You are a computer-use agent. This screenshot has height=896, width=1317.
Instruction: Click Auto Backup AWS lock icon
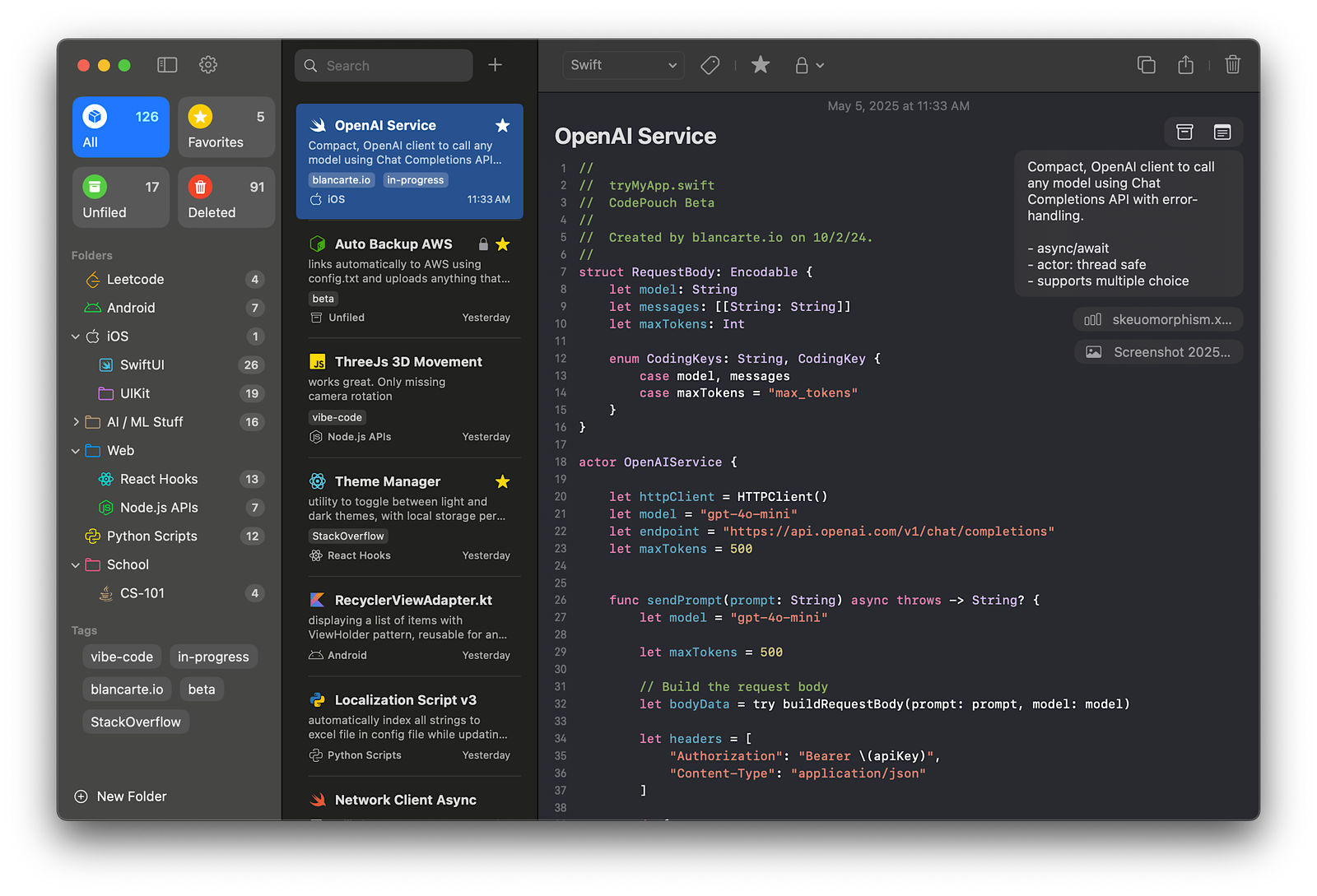[x=483, y=244]
